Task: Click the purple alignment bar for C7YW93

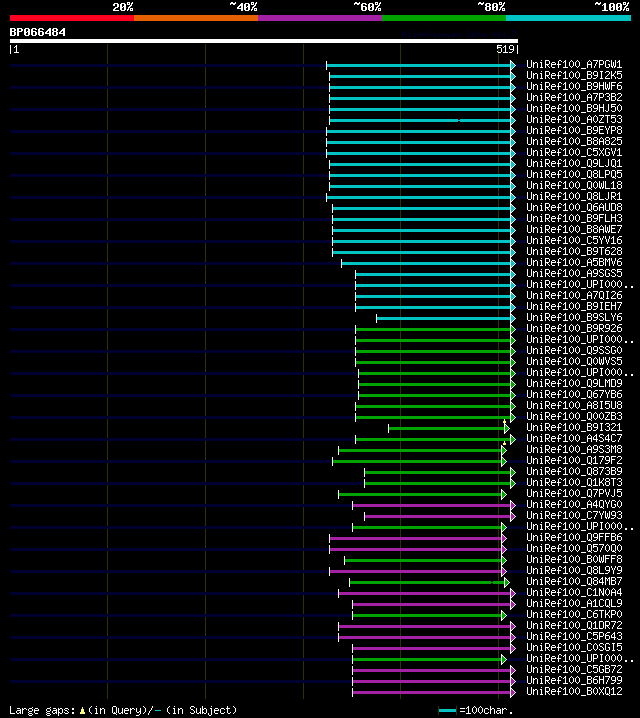Action: pyautogui.click(x=438, y=517)
